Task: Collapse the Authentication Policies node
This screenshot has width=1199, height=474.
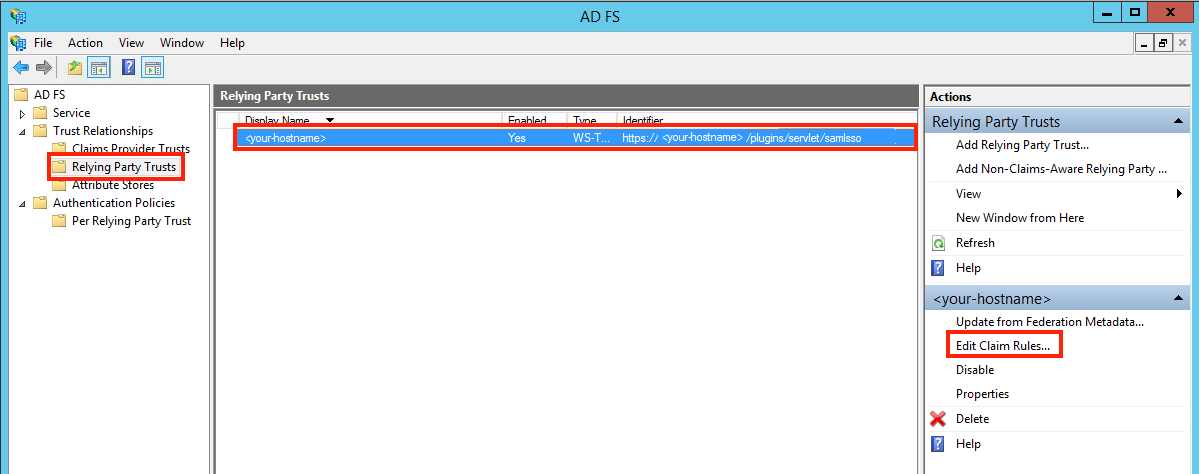Action: click(22, 204)
